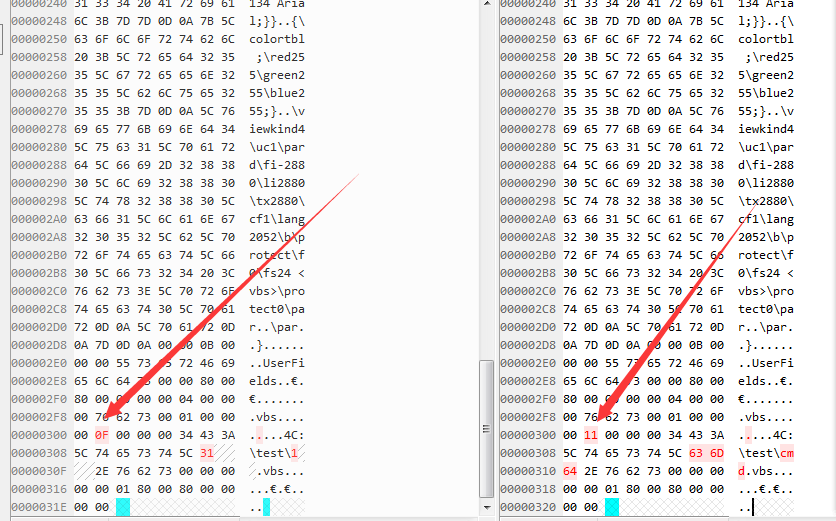Select the highlighted 63 byte in right pane

pyautogui.click(x=696, y=453)
